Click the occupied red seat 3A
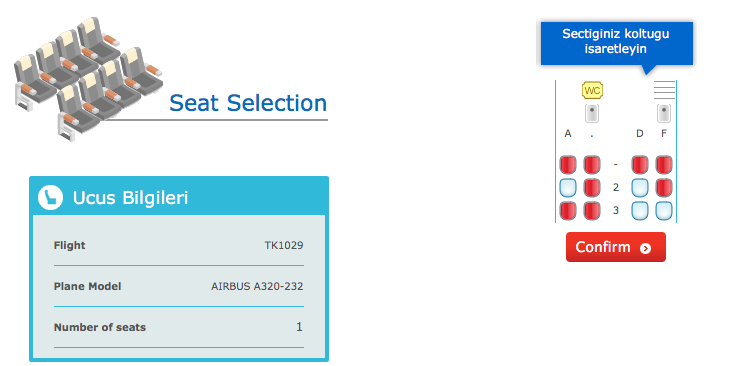Image resolution: width=747 pixels, height=366 pixels. pyautogui.click(x=567, y=211)
